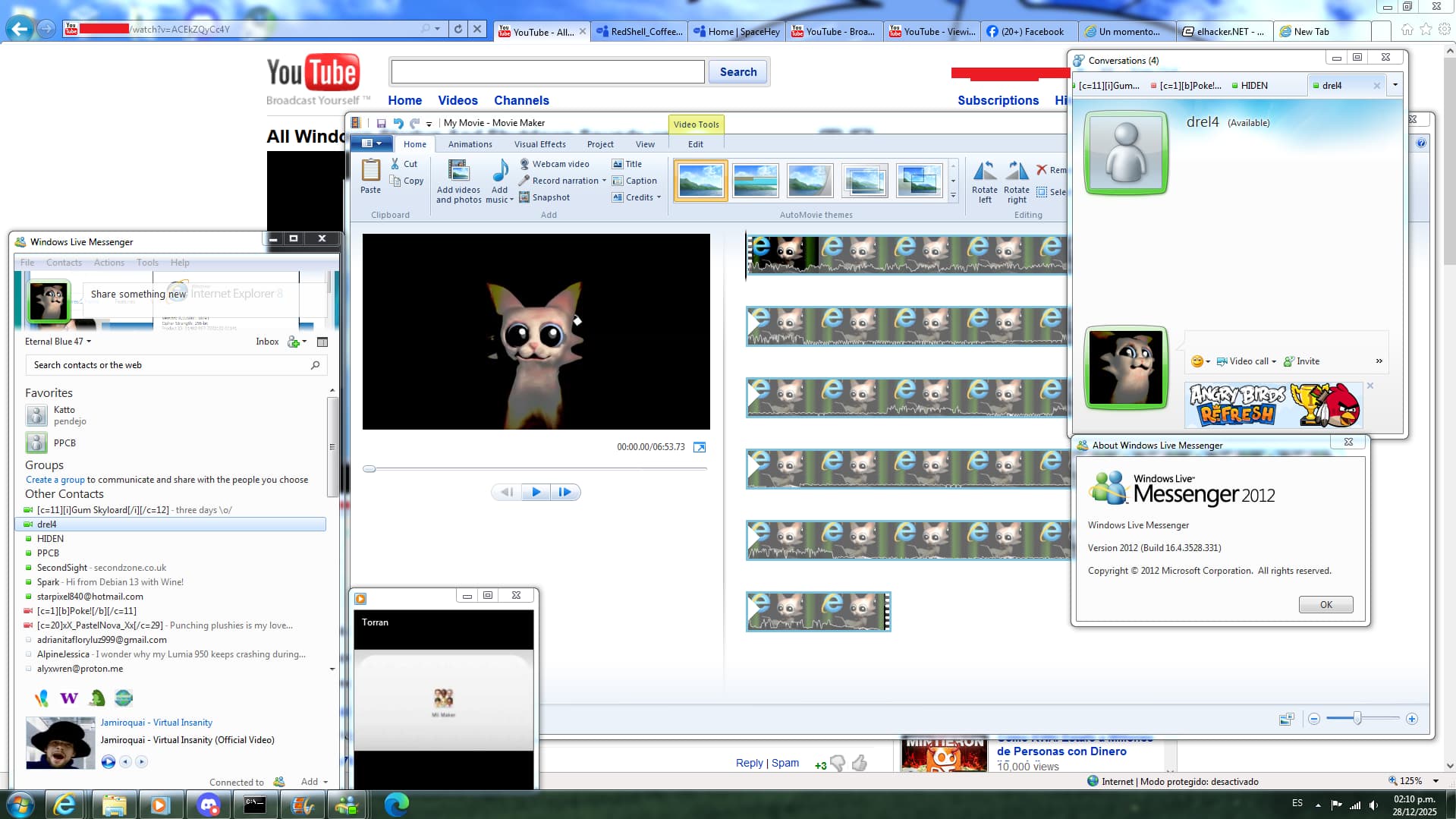Click the Rotate left icon

pos(984,172)
